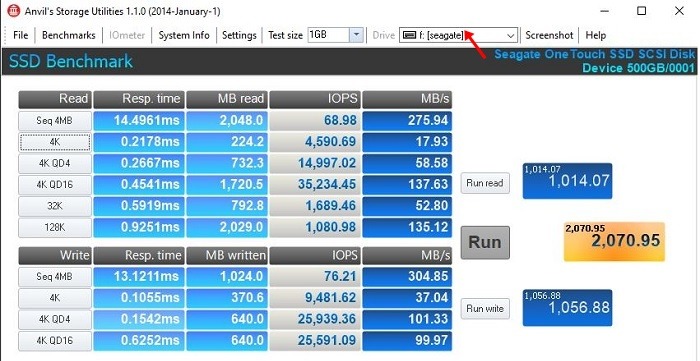The height and width of the screenshot is (361, 700).
Task: Click the 0.6252ms response time cell
Action: pyautogui.click(x=139, y=341)
